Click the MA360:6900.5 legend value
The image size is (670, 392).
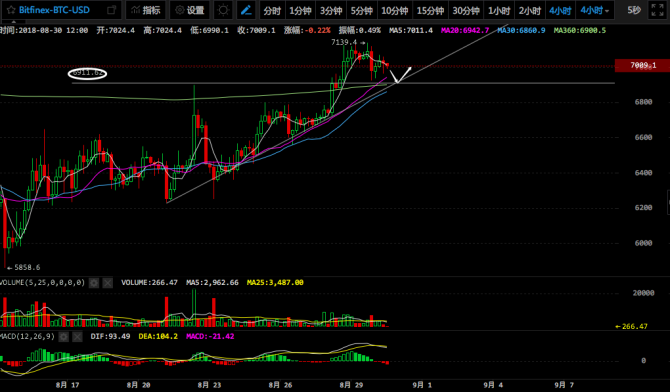(580, 30)
